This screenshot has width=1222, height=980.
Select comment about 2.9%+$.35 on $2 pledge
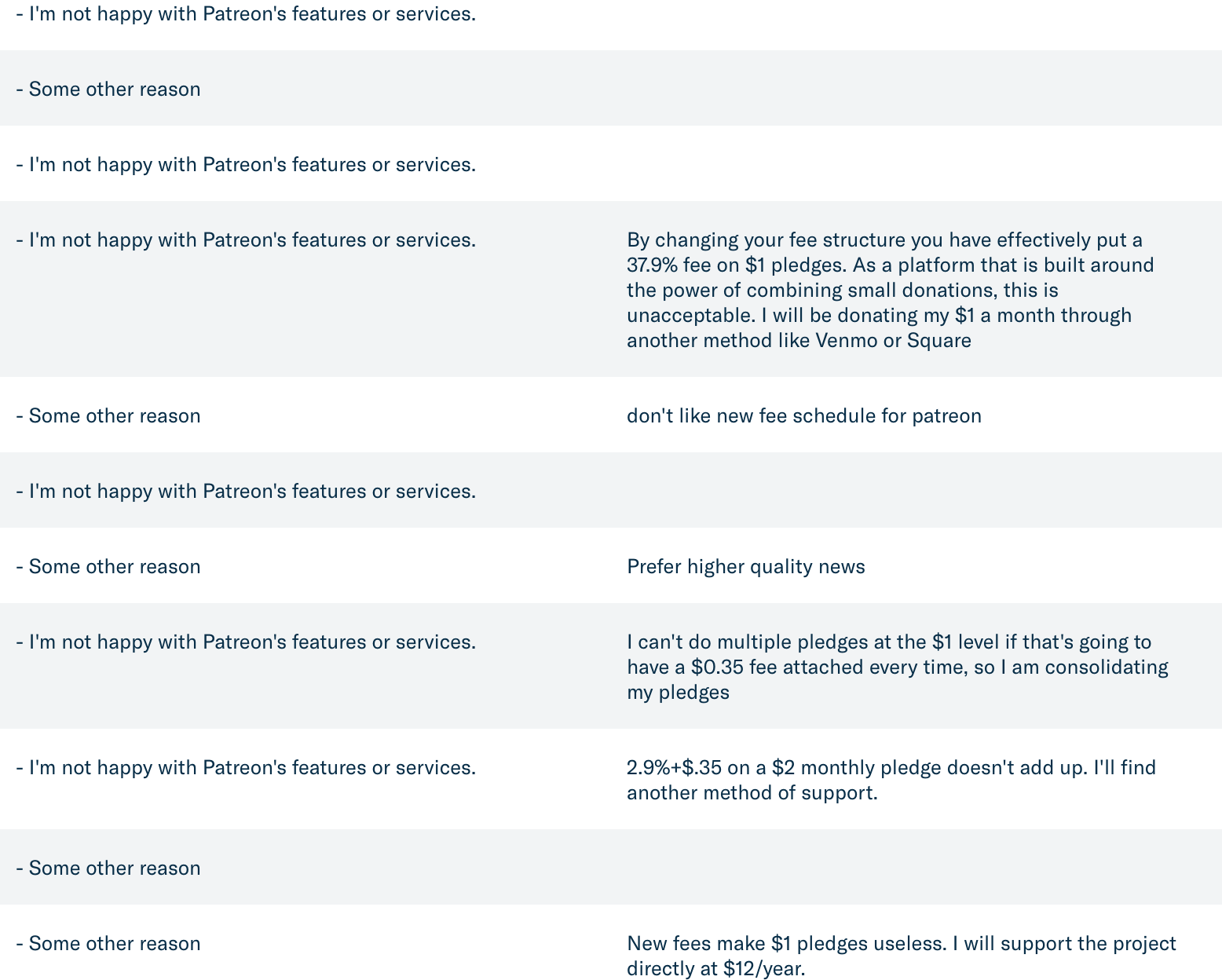pyautogui.click(x=891, y=780)
